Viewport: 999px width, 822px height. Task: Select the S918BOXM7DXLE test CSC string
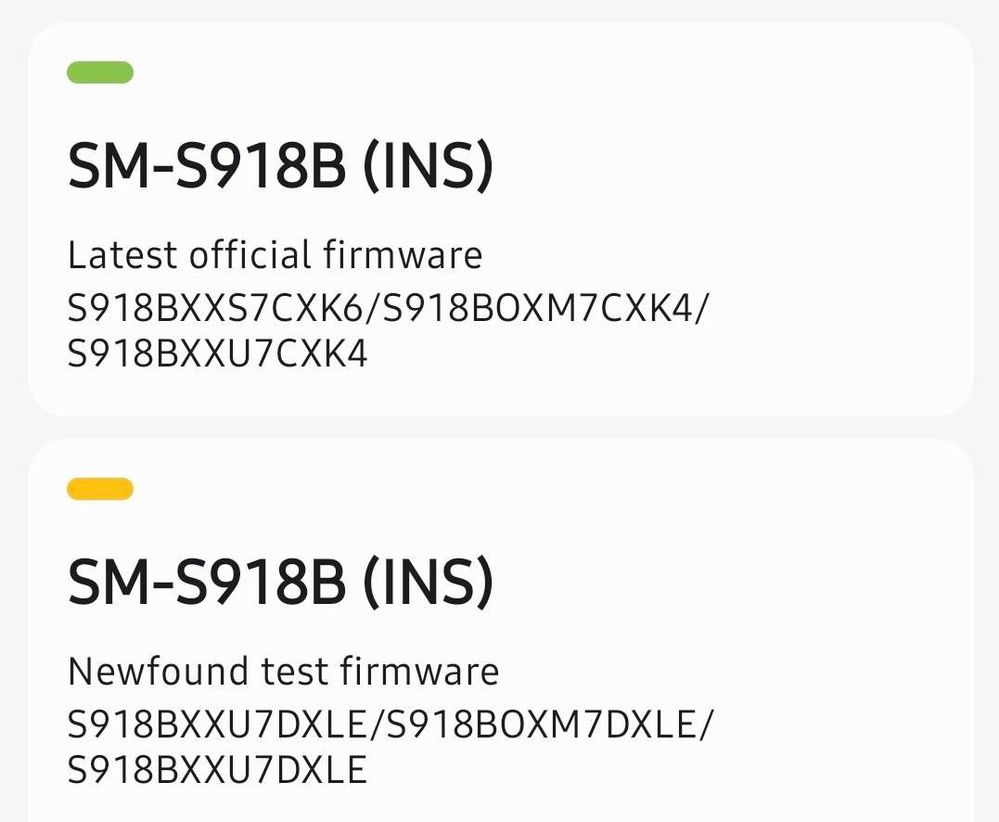pos(541,725)
